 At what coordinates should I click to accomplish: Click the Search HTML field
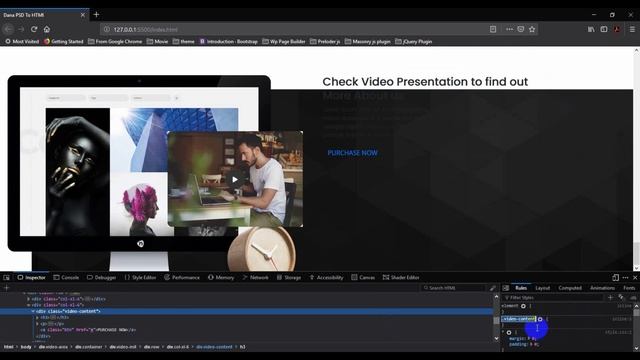point(453,288)
